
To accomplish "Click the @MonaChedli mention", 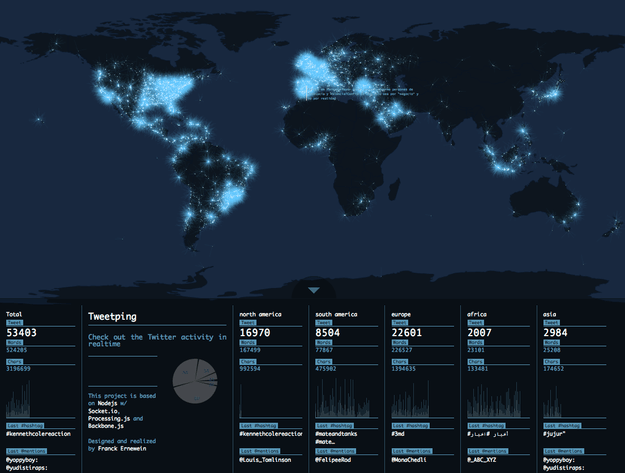I will click(409, 459).
